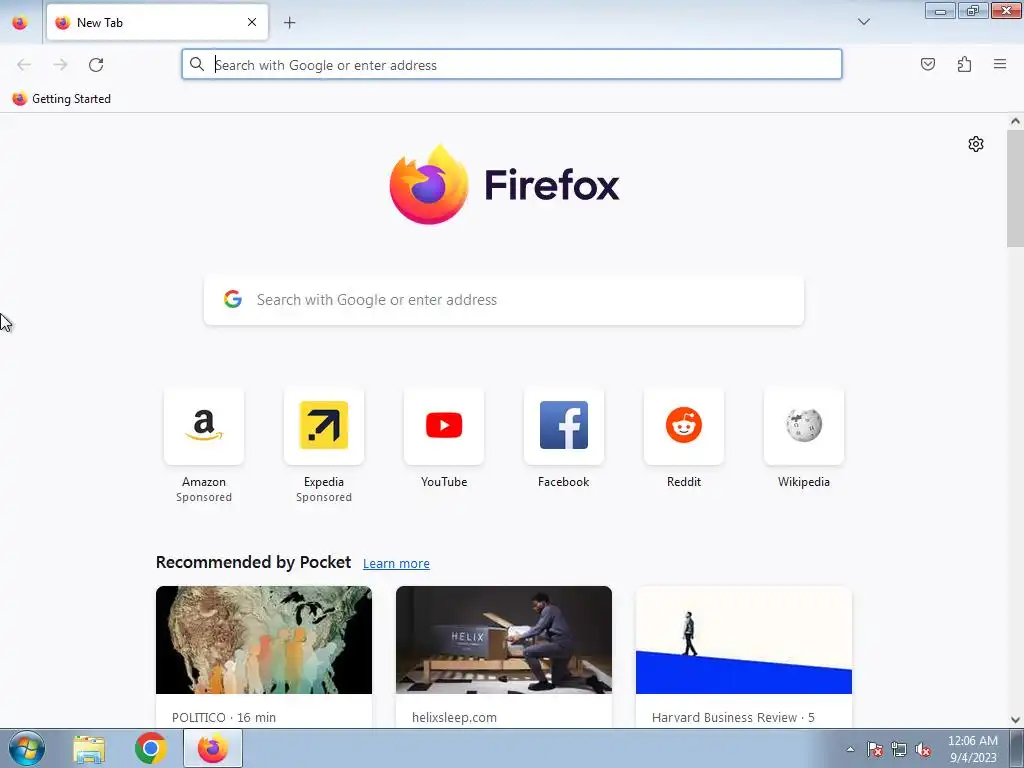
Task: Expand the list all tabs chevron
Action: click(x=863, y=22)
